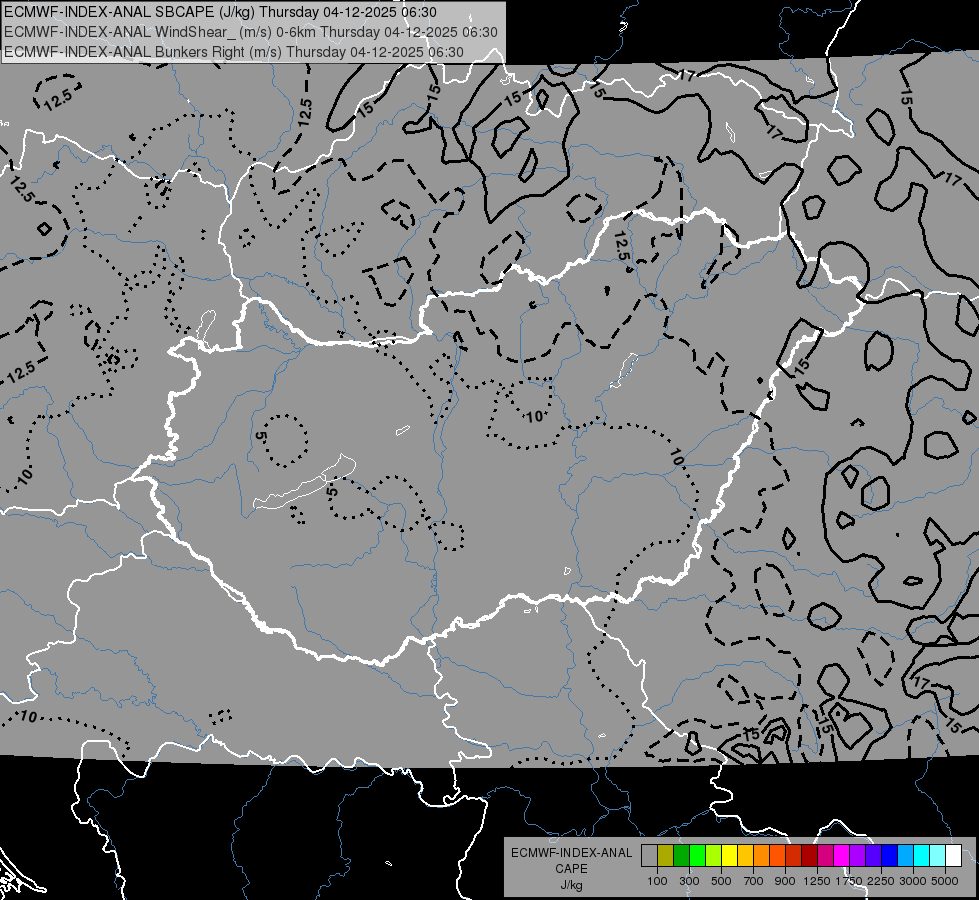Click the 500 tick label
Image resolution: width=979 pixels, height=900 pixels.
point(721,881)
